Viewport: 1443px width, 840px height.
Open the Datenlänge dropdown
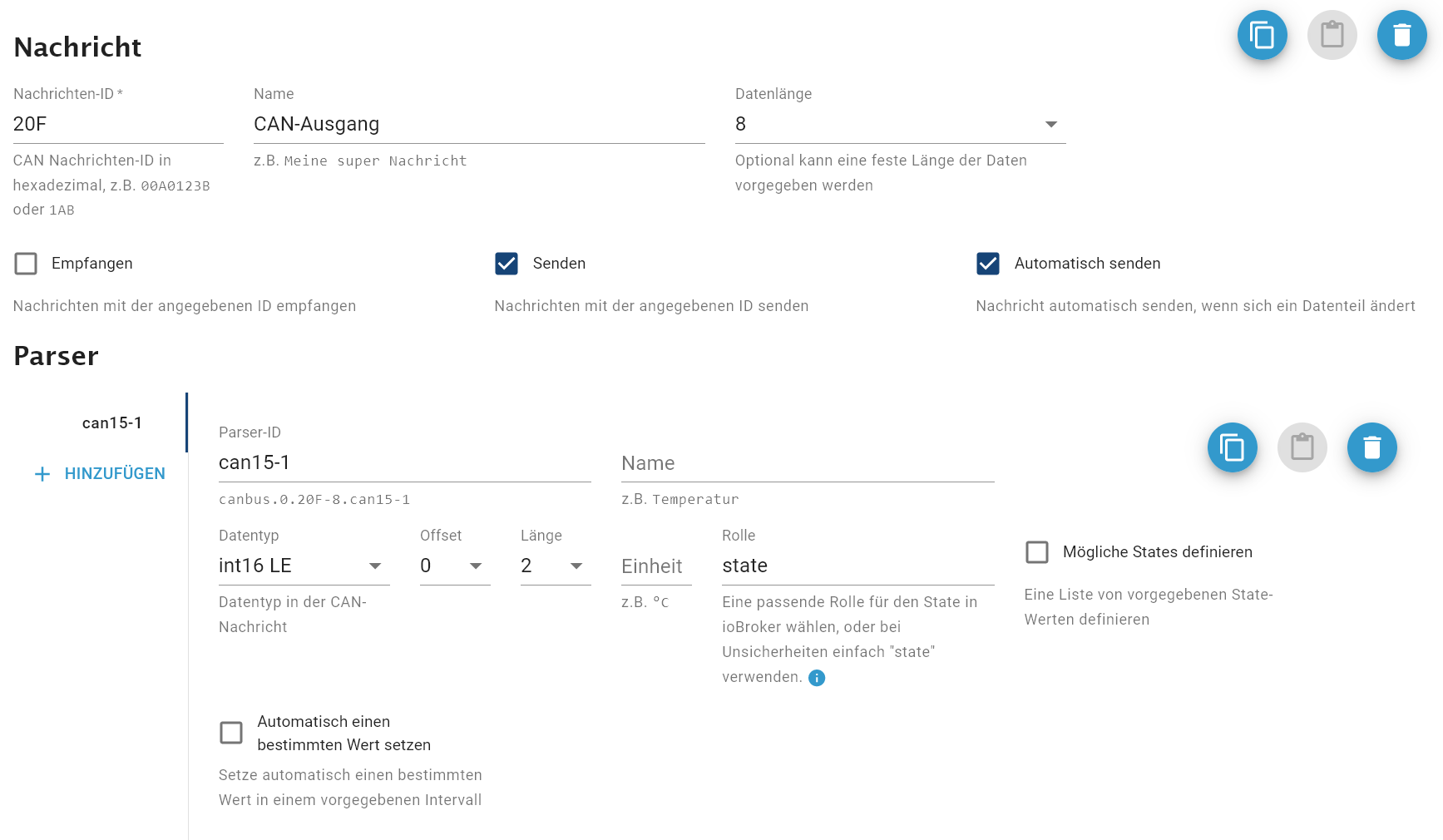pos(900,125)
